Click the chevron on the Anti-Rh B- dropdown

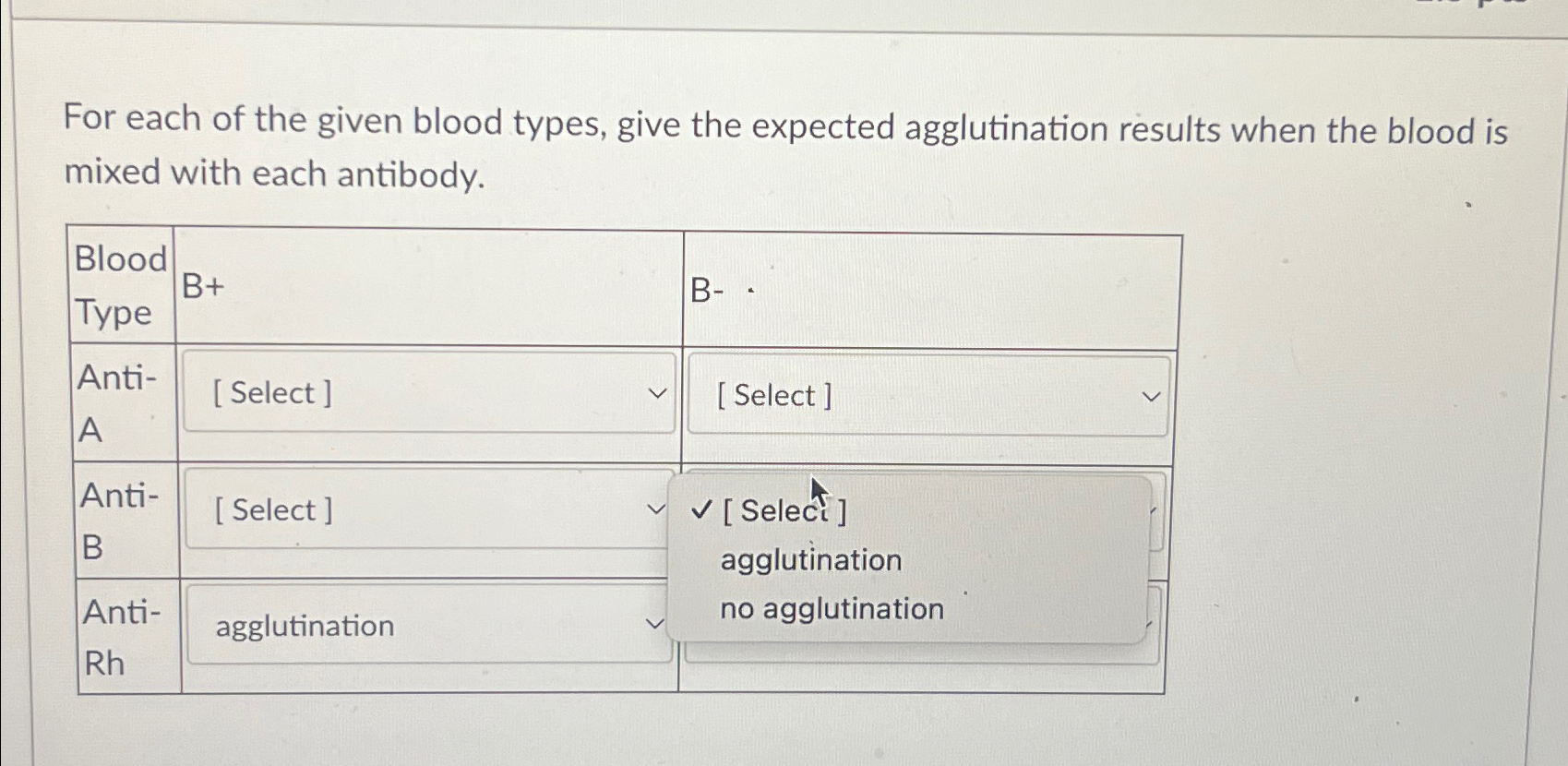(1150, 624)
